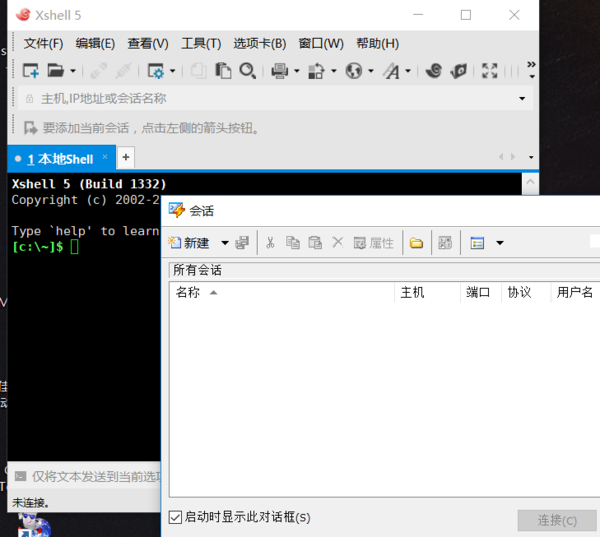Screen dimensions: 600x537
Task: Sort by 主机 column header
Action: 427,293
